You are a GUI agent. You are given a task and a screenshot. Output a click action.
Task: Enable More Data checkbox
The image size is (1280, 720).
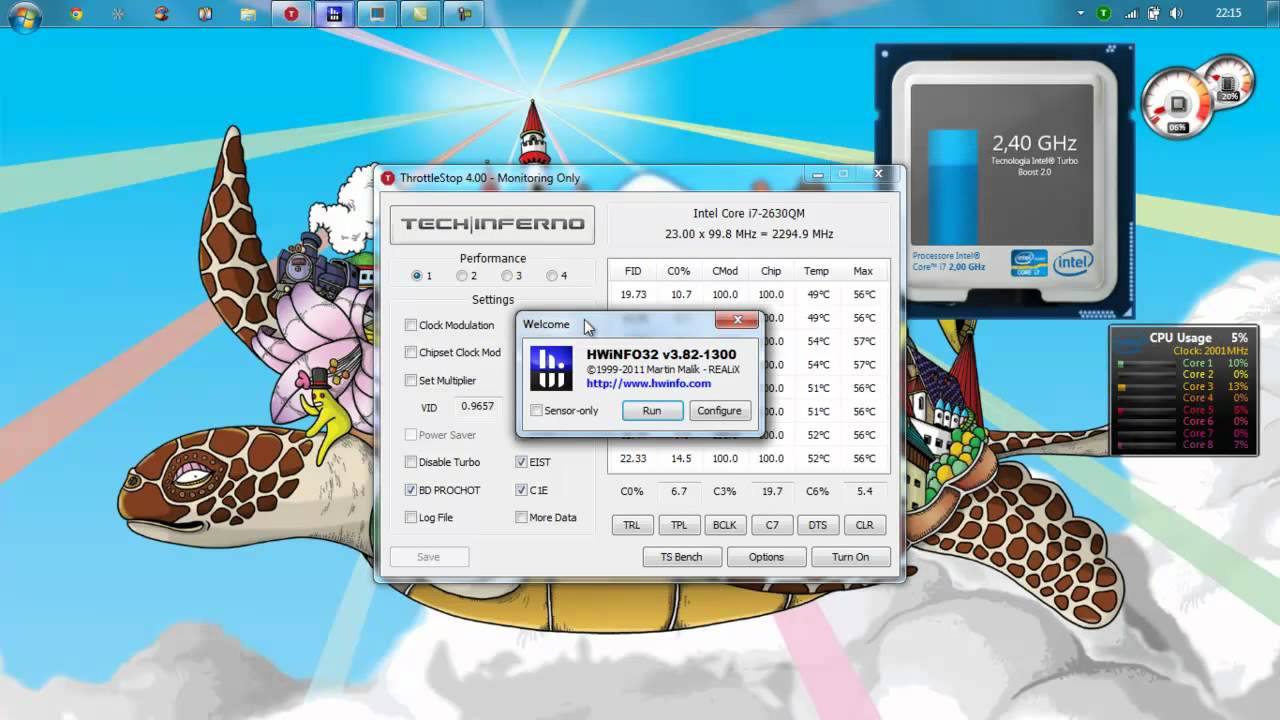[x=521, y=517]
